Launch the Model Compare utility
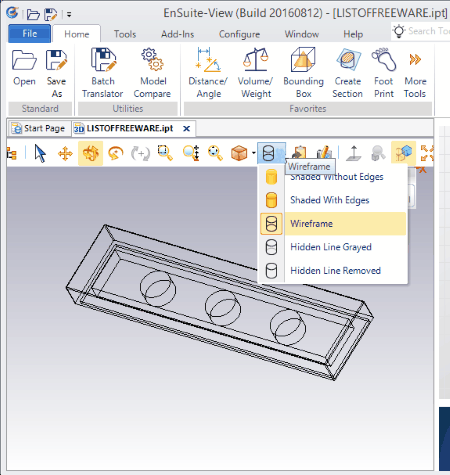This screenshot has height=475, width=450. (152, 73)
